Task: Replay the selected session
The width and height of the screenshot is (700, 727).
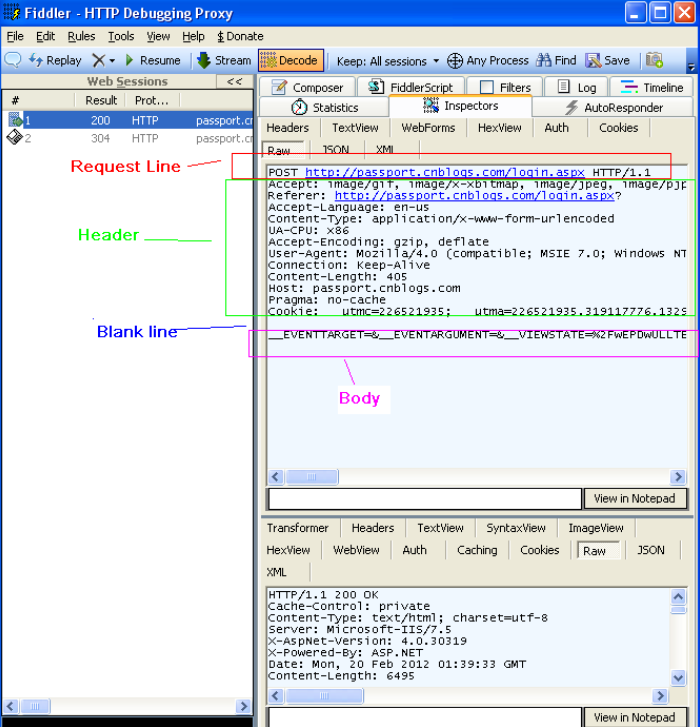Action: point(55,60)
